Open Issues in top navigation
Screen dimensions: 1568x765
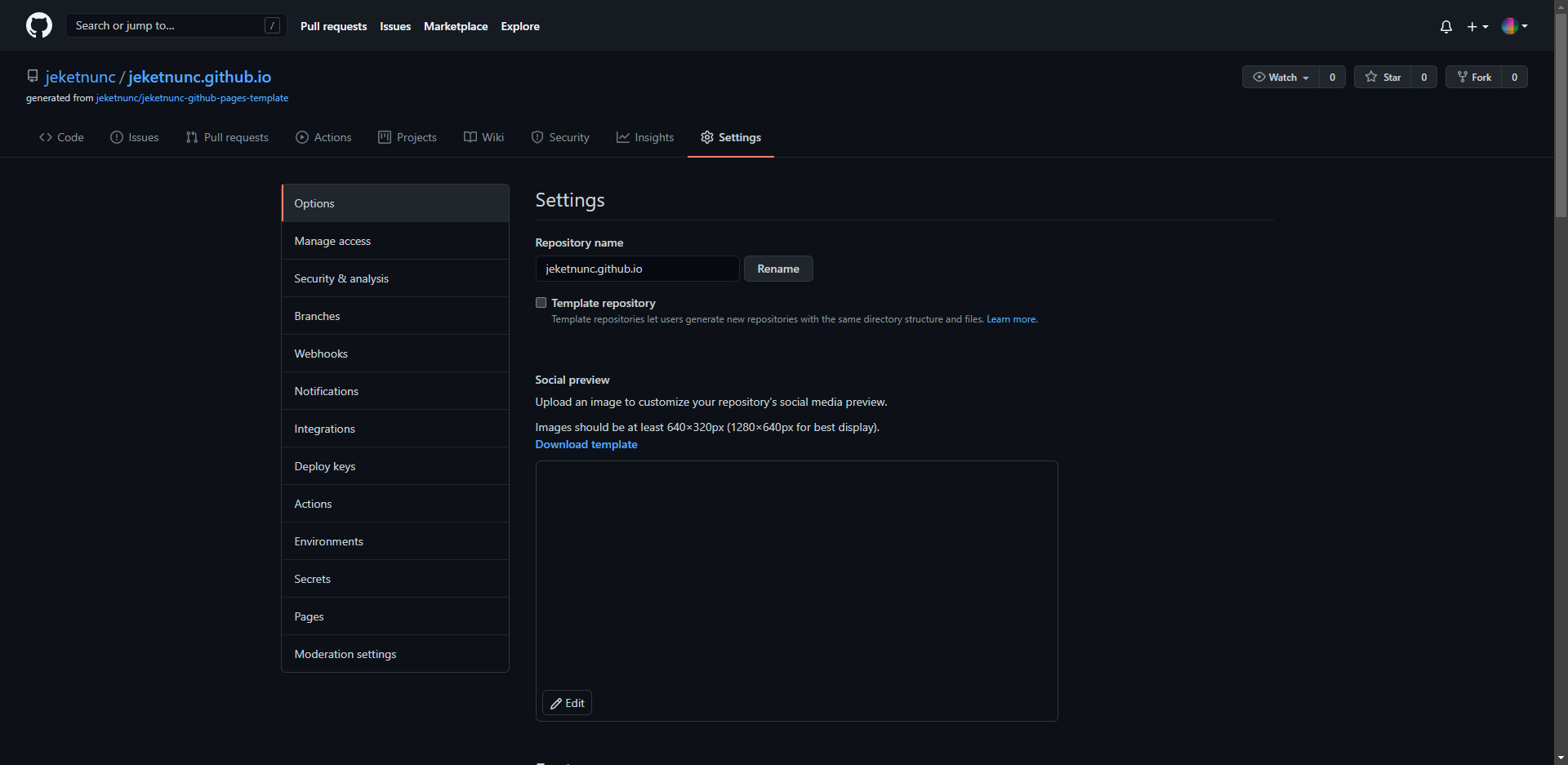tap(395, 26)
